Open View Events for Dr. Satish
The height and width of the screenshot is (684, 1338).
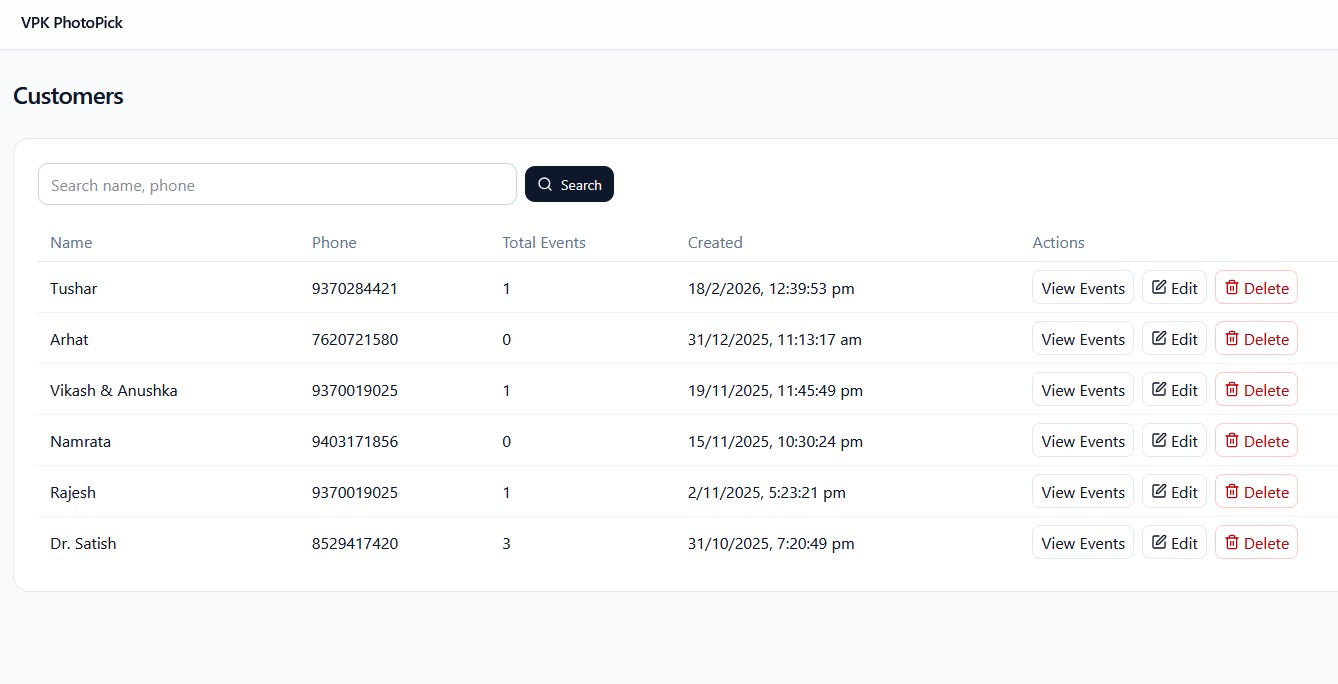[x=1082, y=543]
